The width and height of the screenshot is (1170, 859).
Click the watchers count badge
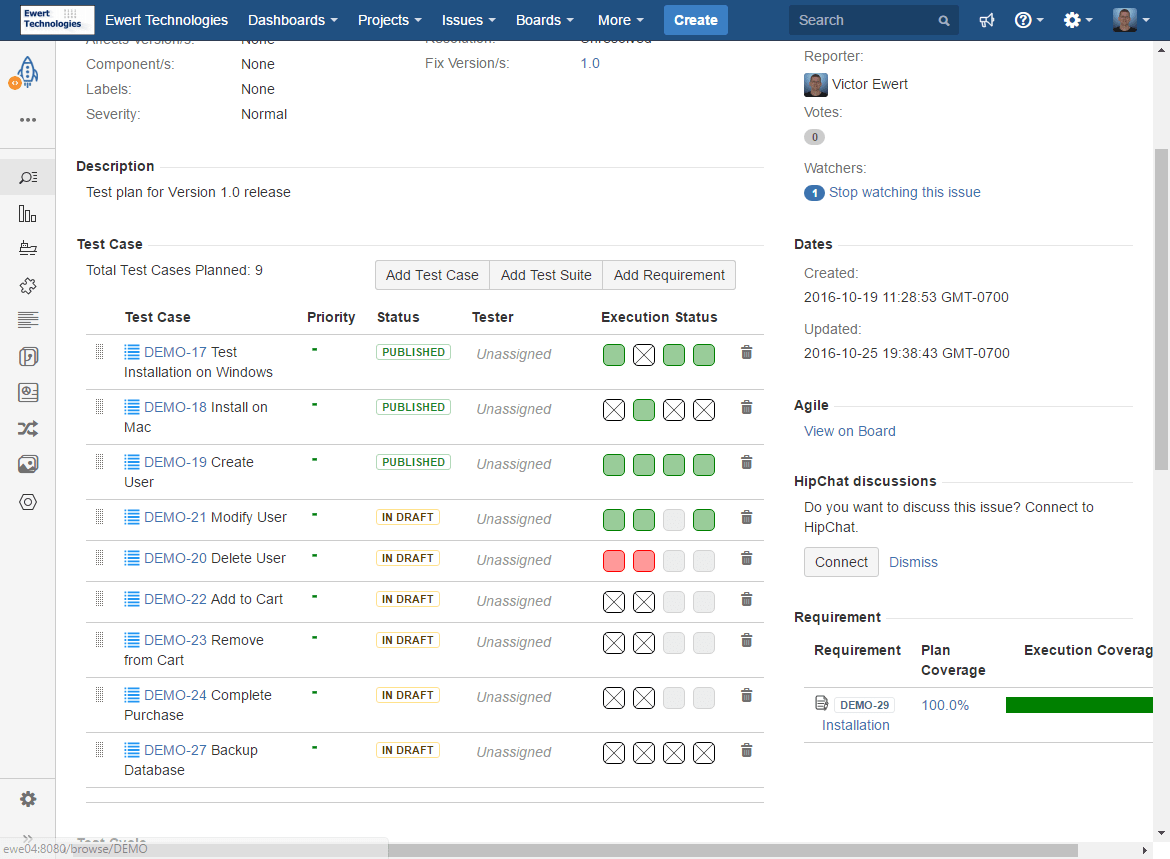(x=814, y=193)
